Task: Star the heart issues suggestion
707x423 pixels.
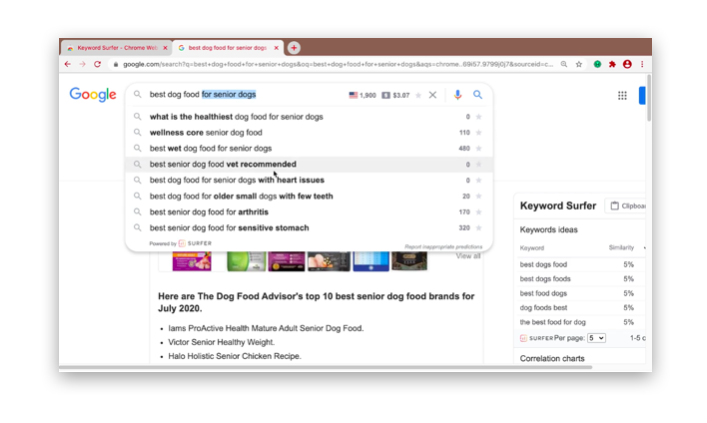Action: [x=479, y=180]
